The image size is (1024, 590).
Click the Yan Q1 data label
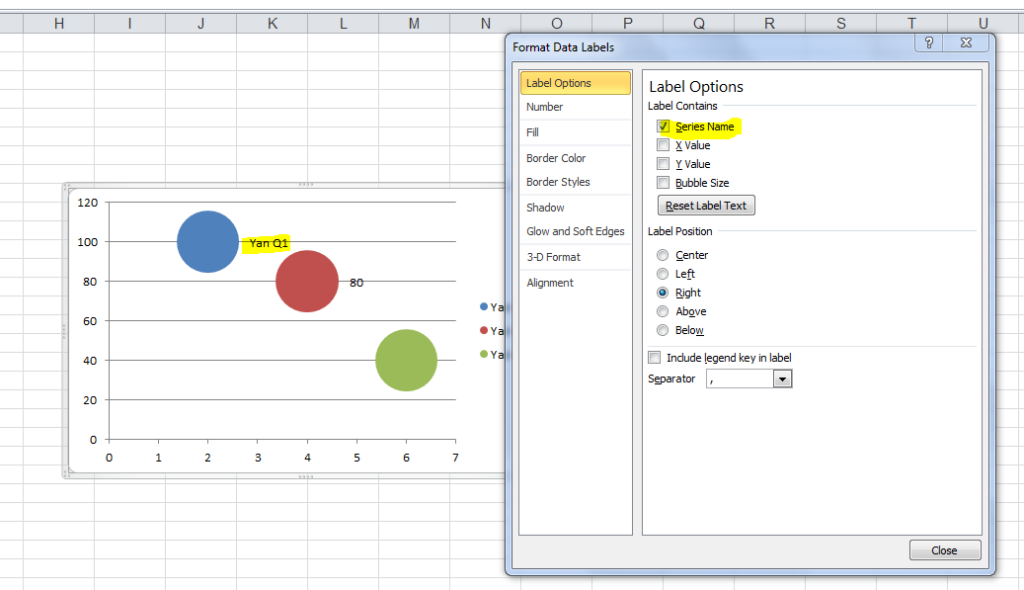pyautogui.click(x=268, y=243)
